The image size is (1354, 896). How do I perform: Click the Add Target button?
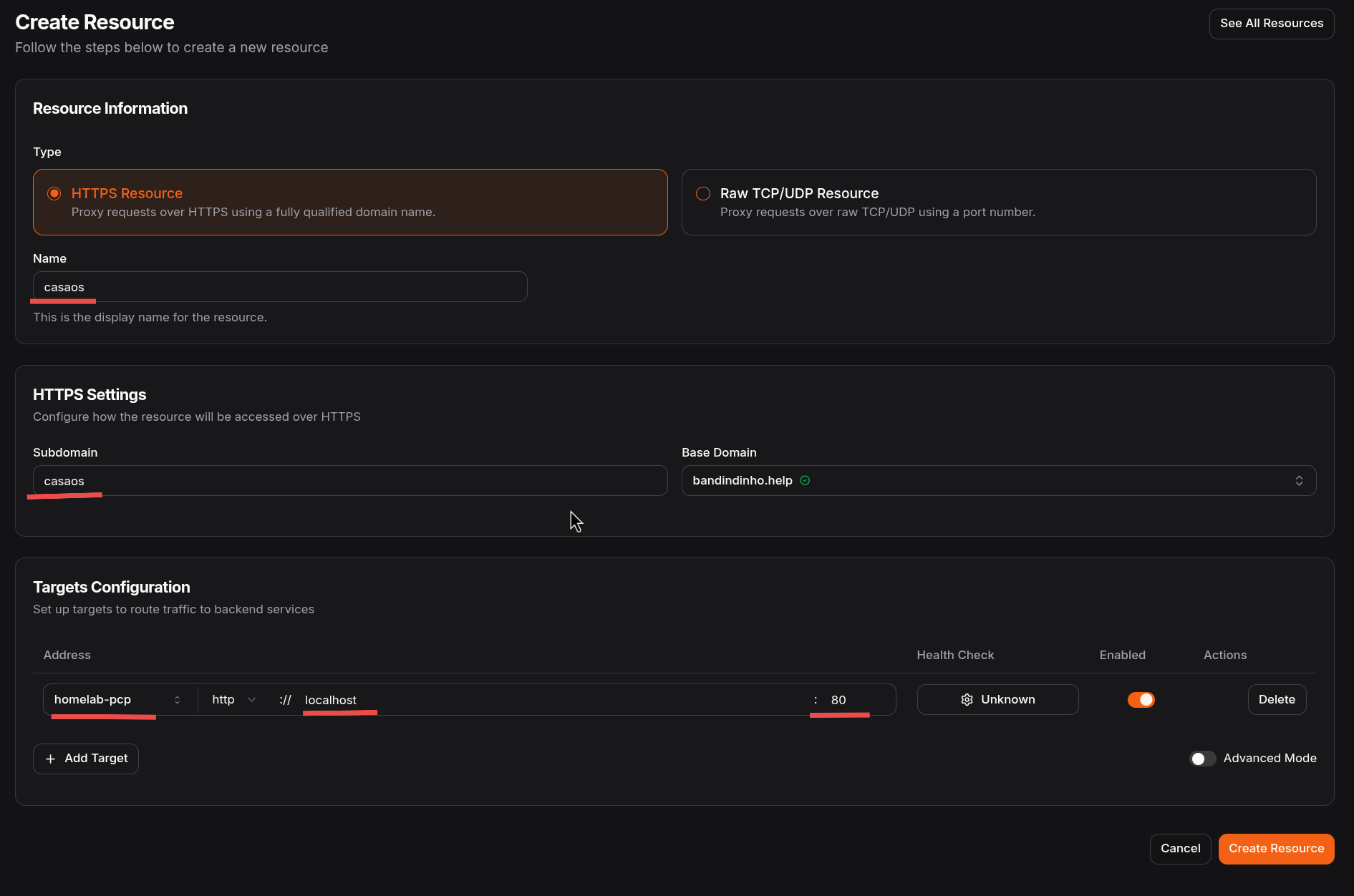tap(85, 759)
